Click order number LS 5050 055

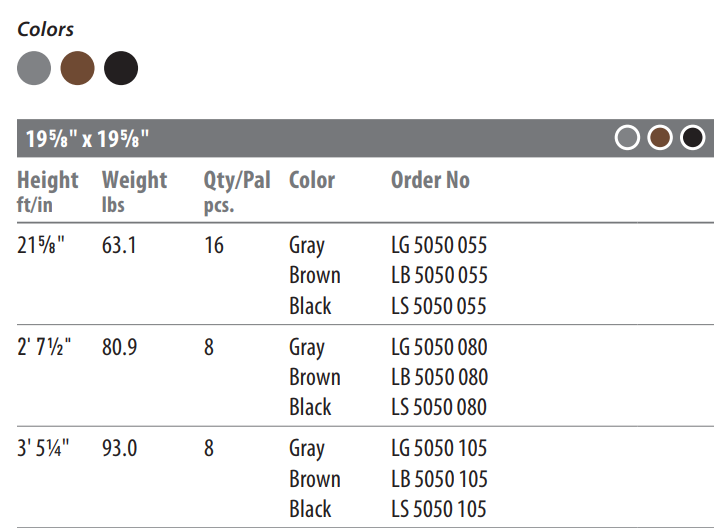pyautogui.click(x=439, y=306)
